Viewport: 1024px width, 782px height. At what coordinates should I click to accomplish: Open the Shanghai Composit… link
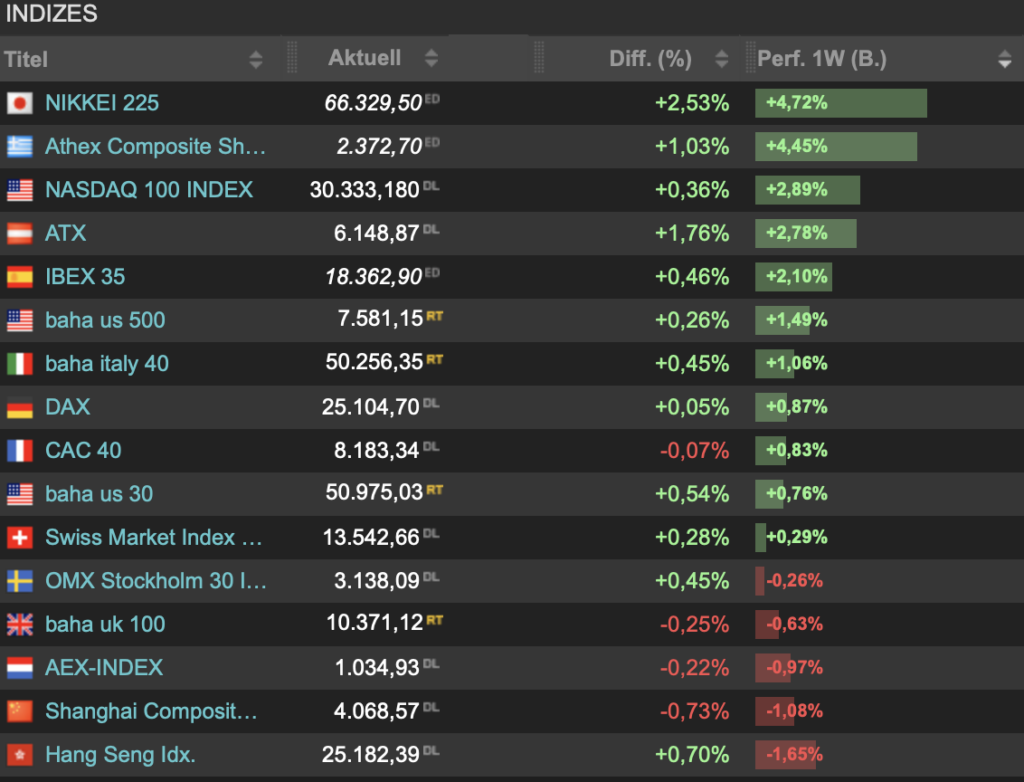click(x=152, y=711)
